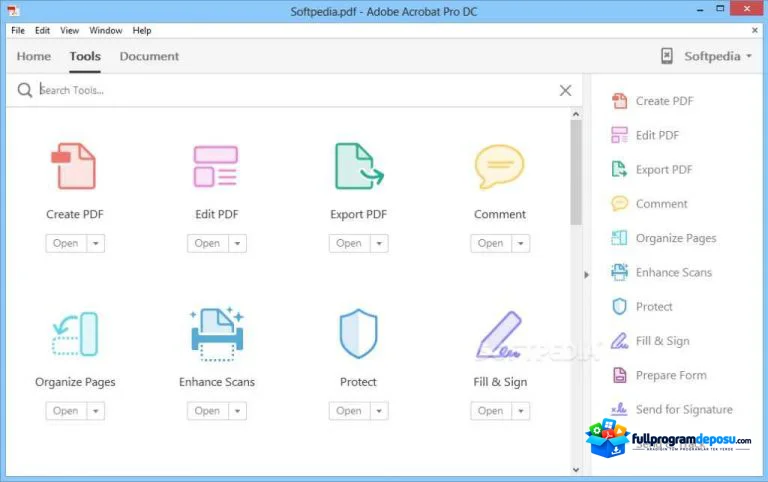Select Fill & Sign icon in right sidebar
Screen dimensions: 768x482
tap(620, 341)
